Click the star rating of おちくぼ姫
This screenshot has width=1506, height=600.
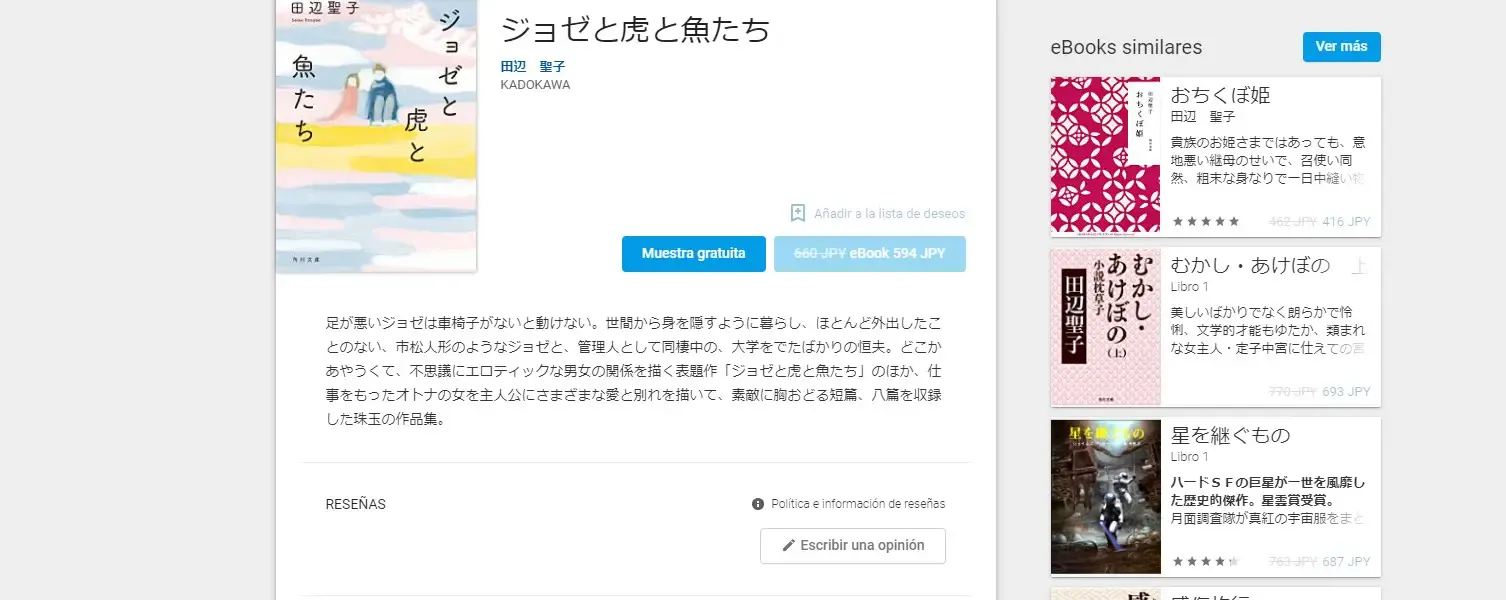(1206, 222)
